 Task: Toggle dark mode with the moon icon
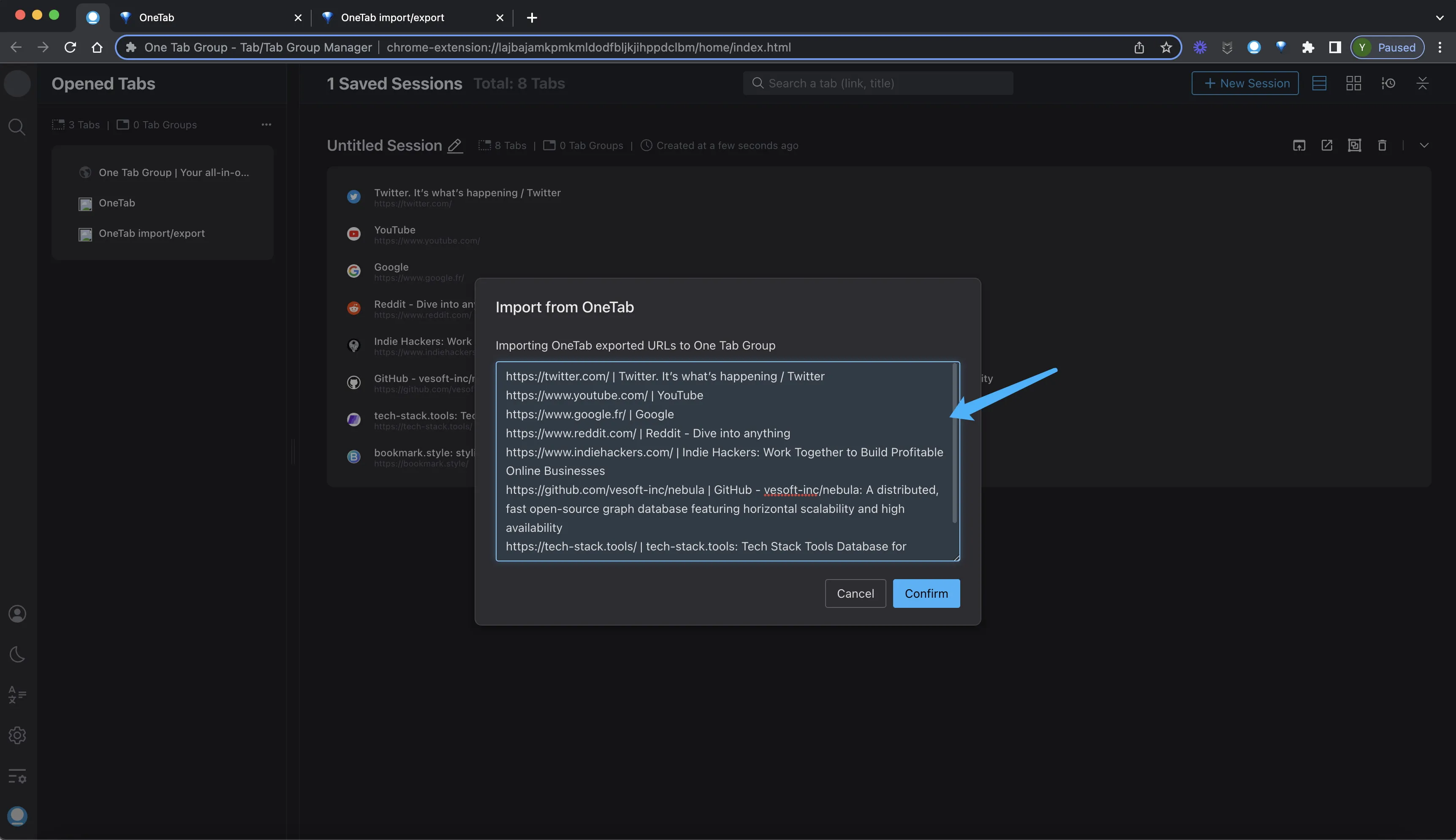[17, 654]
